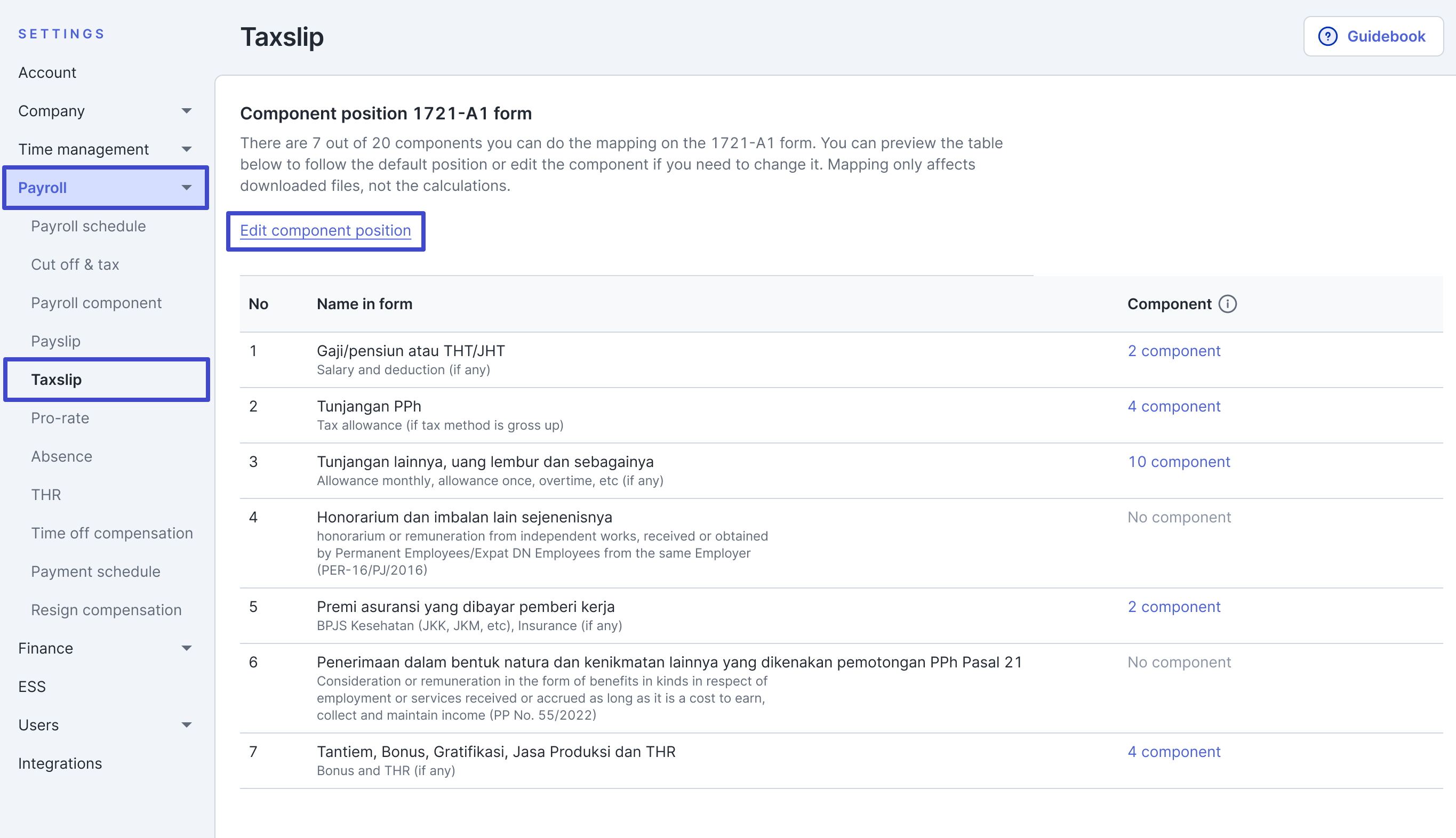The height and width of the screenshot is (838, 1456).
Task: Expand the Company settings section
Action: (186, 110)
